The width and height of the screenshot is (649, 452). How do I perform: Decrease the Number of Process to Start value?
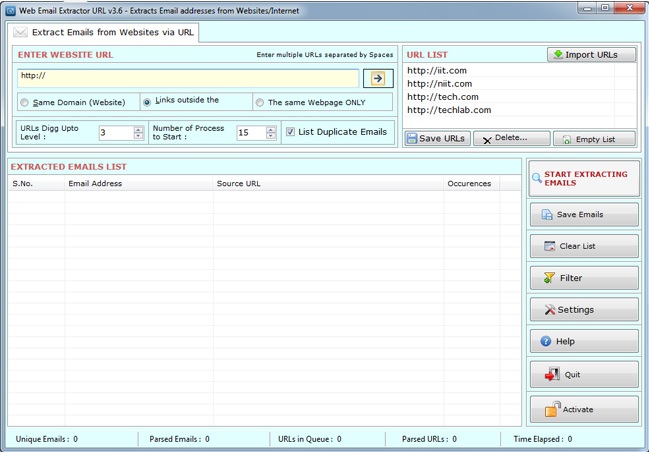click(271, 136)
